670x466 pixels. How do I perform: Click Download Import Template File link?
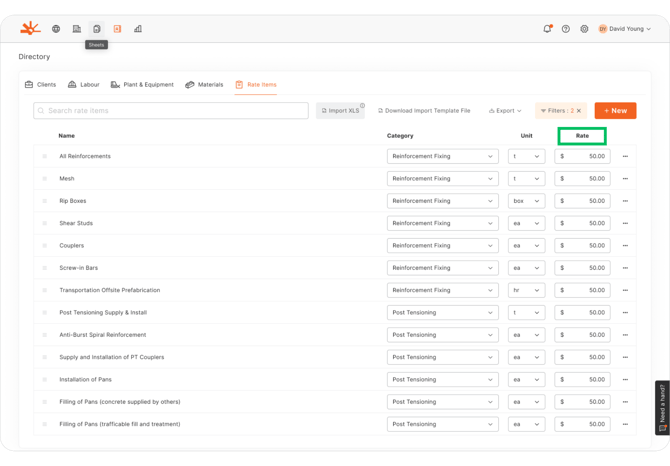[424, 111]
